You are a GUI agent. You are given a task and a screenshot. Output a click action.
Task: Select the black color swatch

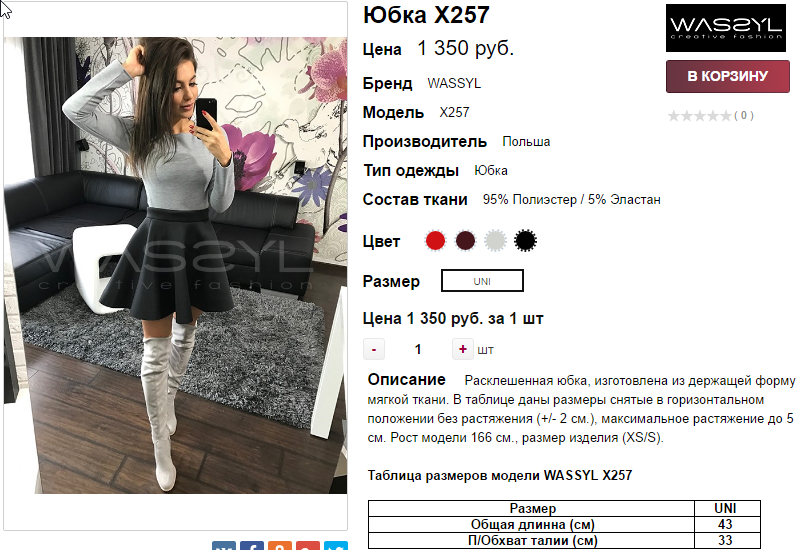525,240
